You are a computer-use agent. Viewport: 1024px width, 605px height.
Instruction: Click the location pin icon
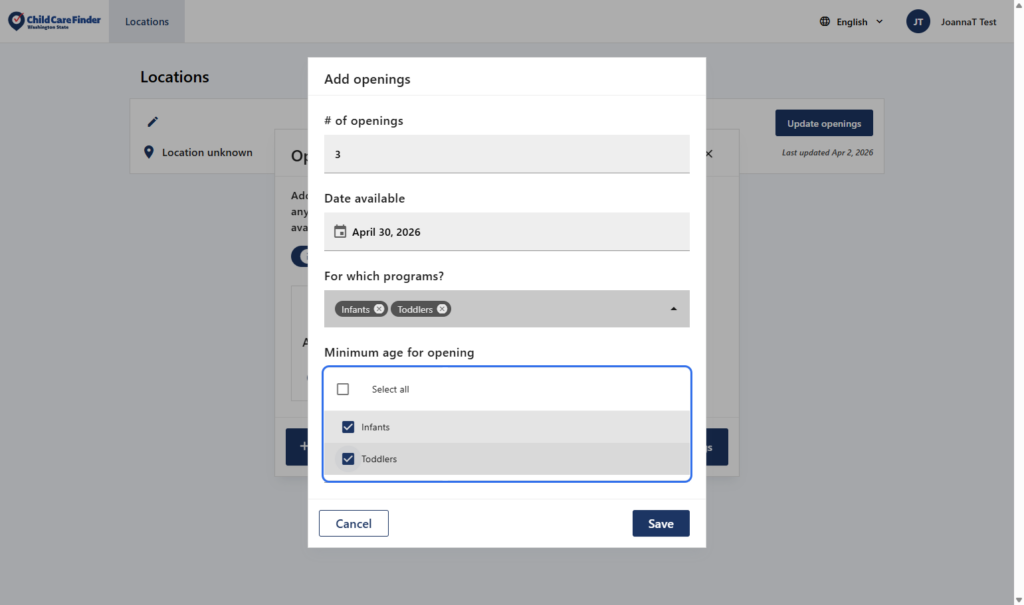(149, 153)
